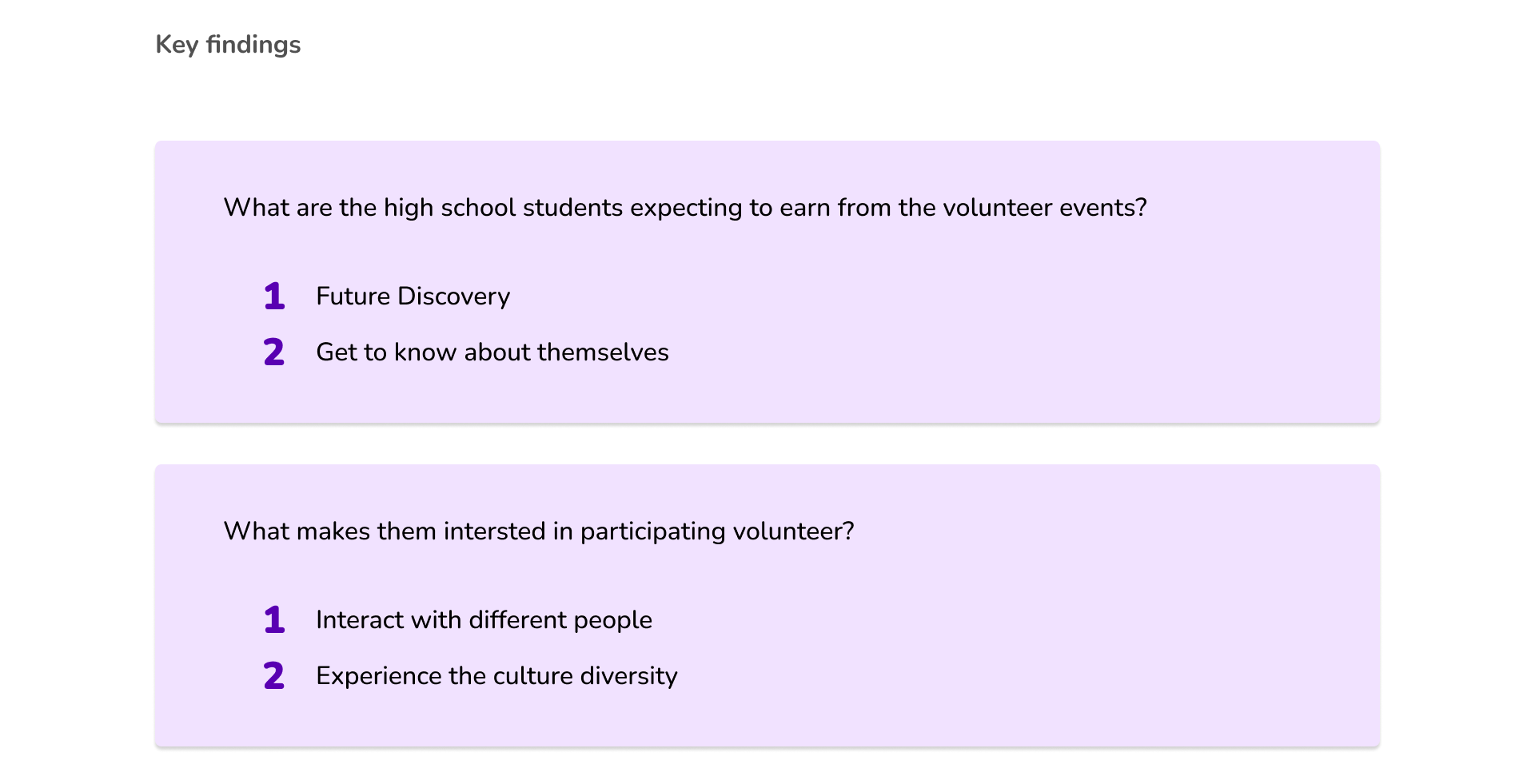
Task: Click the misspelled word "intersted"
Action: pos(494,531)
